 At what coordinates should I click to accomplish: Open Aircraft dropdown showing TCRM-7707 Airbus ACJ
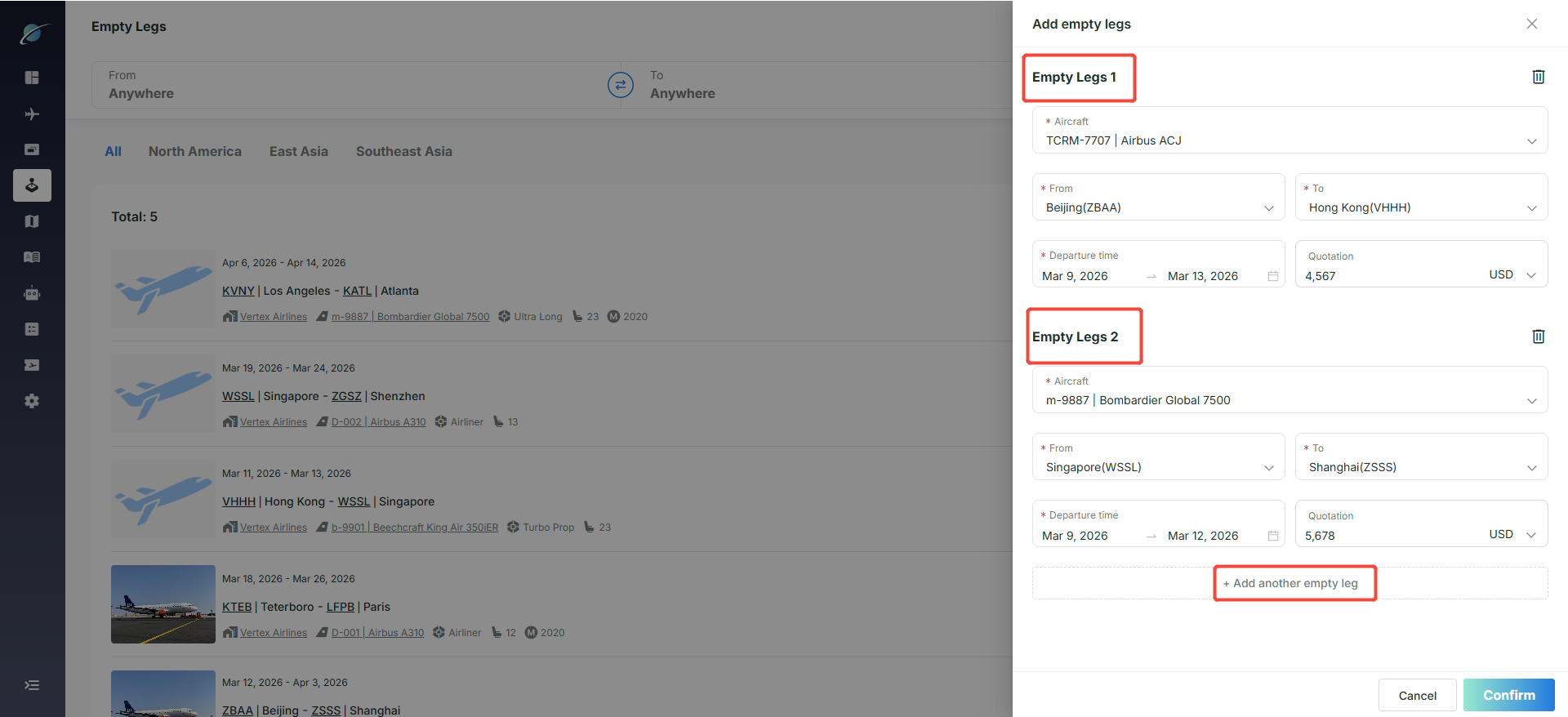(x=1290, y=131)
